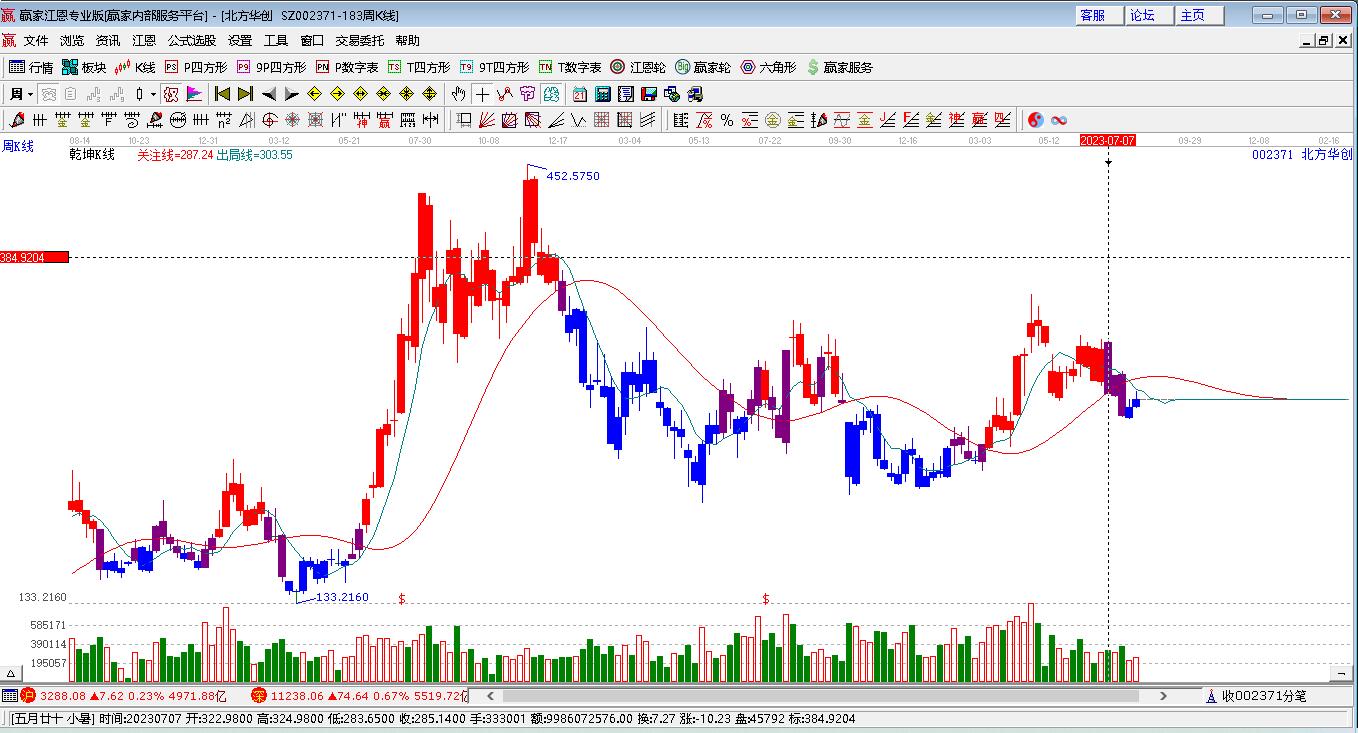Viewport: 1358px width, 733px height.
Task: Click the red zigzag line icon
Action: click(x=504, y=94)
